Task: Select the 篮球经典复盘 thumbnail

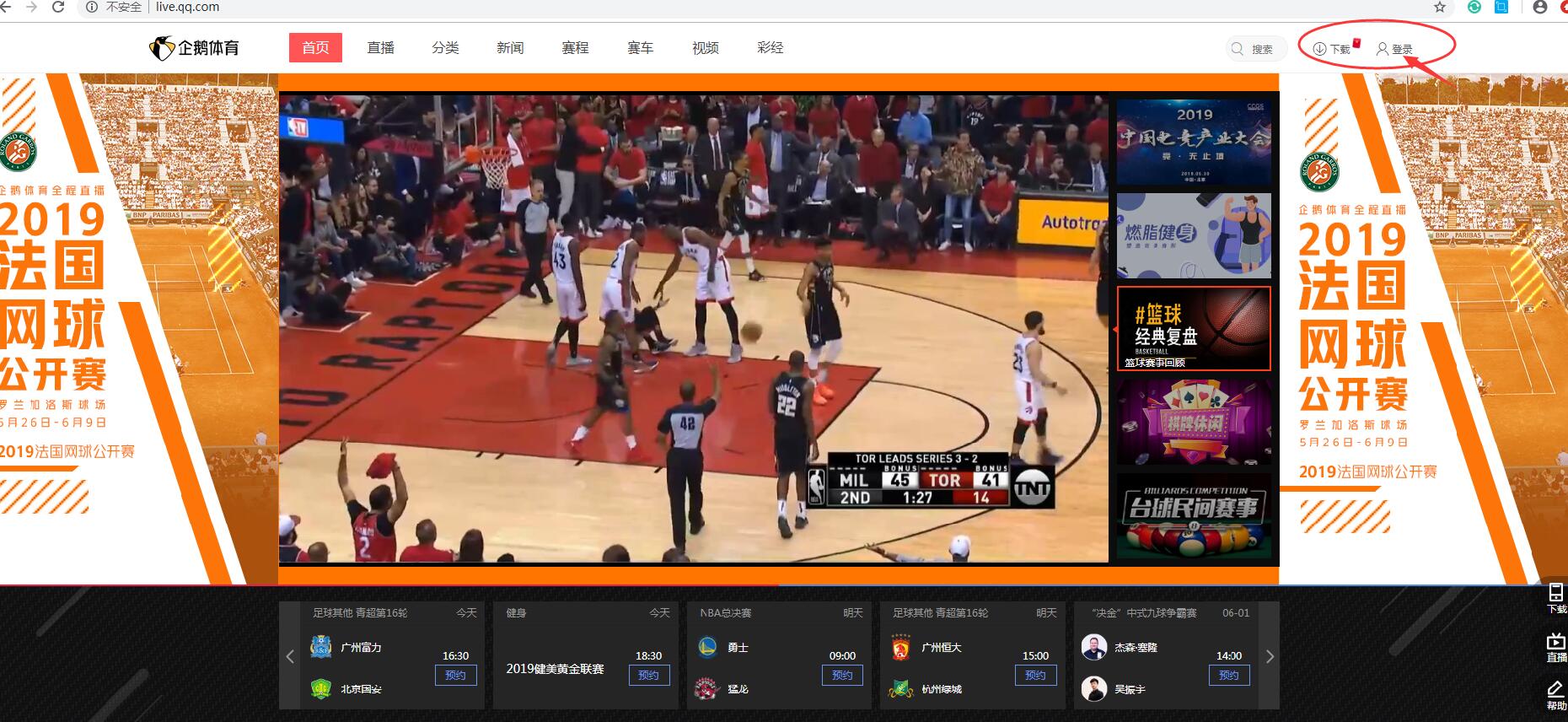Action: tap(1194, 328)
